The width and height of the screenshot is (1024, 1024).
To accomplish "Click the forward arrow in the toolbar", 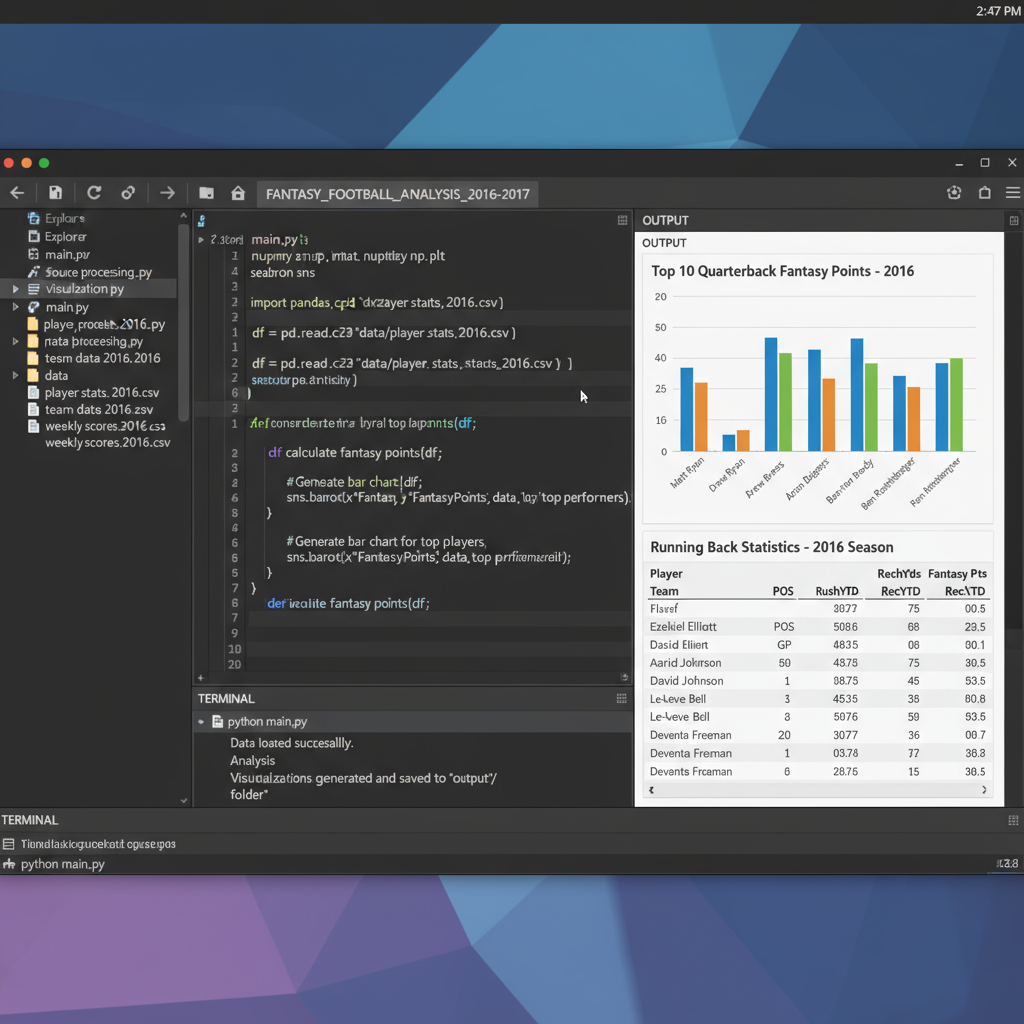I will (167, 193).
